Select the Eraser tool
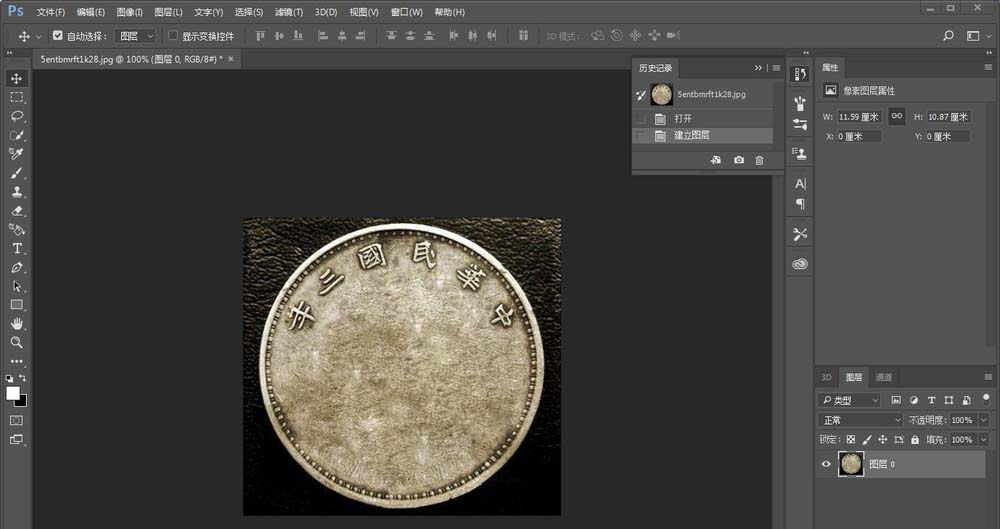 tap(17, 211)
